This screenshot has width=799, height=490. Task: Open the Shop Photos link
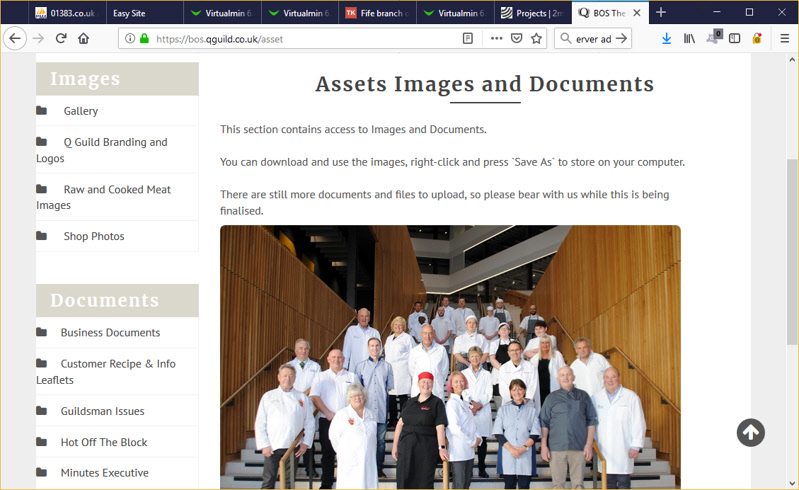(94, 236)
